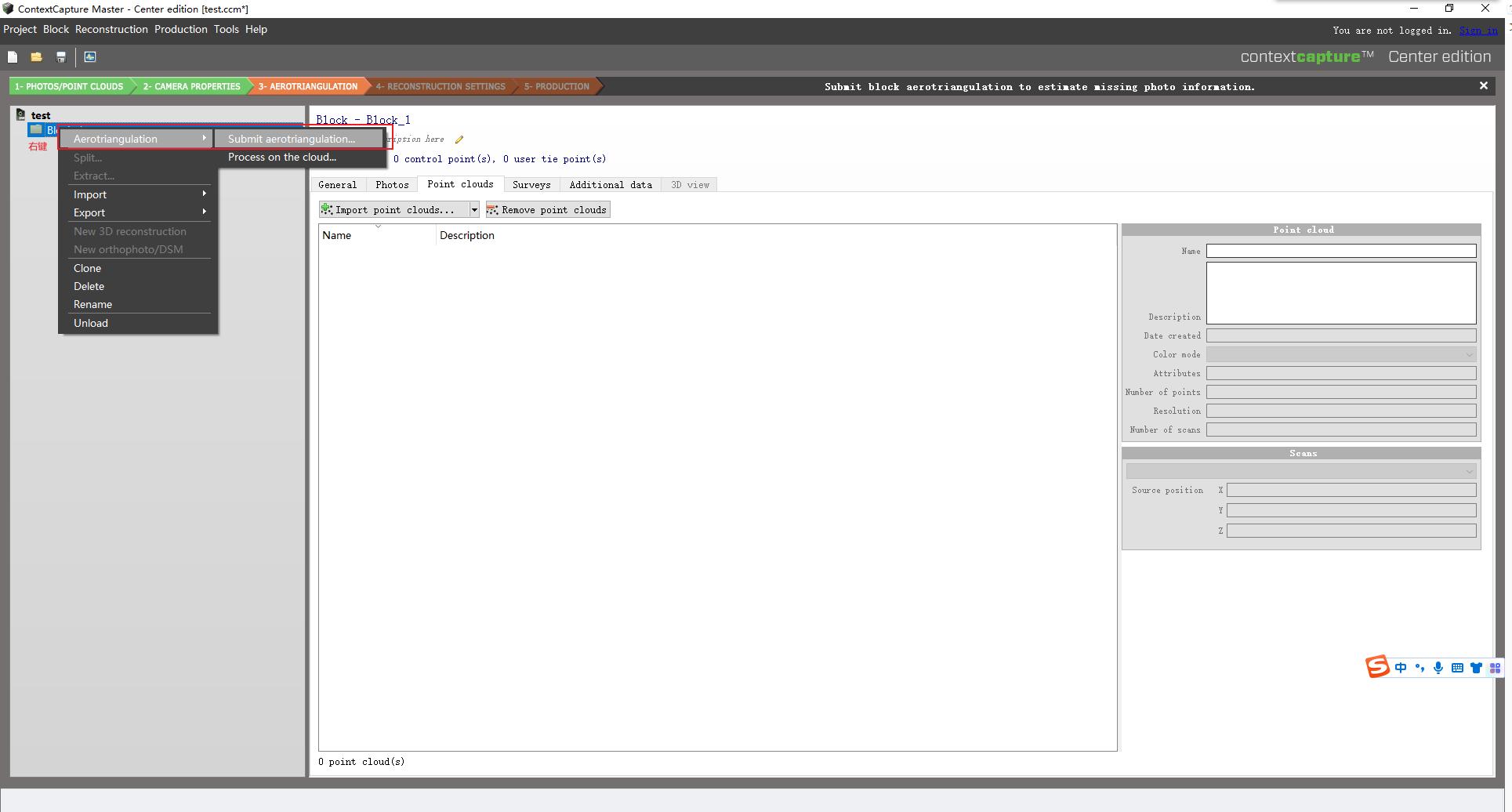Open the Sogou soft keyboard icon
Image resolution: width=1512 pixels, height=812 pixels.
point(1457,668)
